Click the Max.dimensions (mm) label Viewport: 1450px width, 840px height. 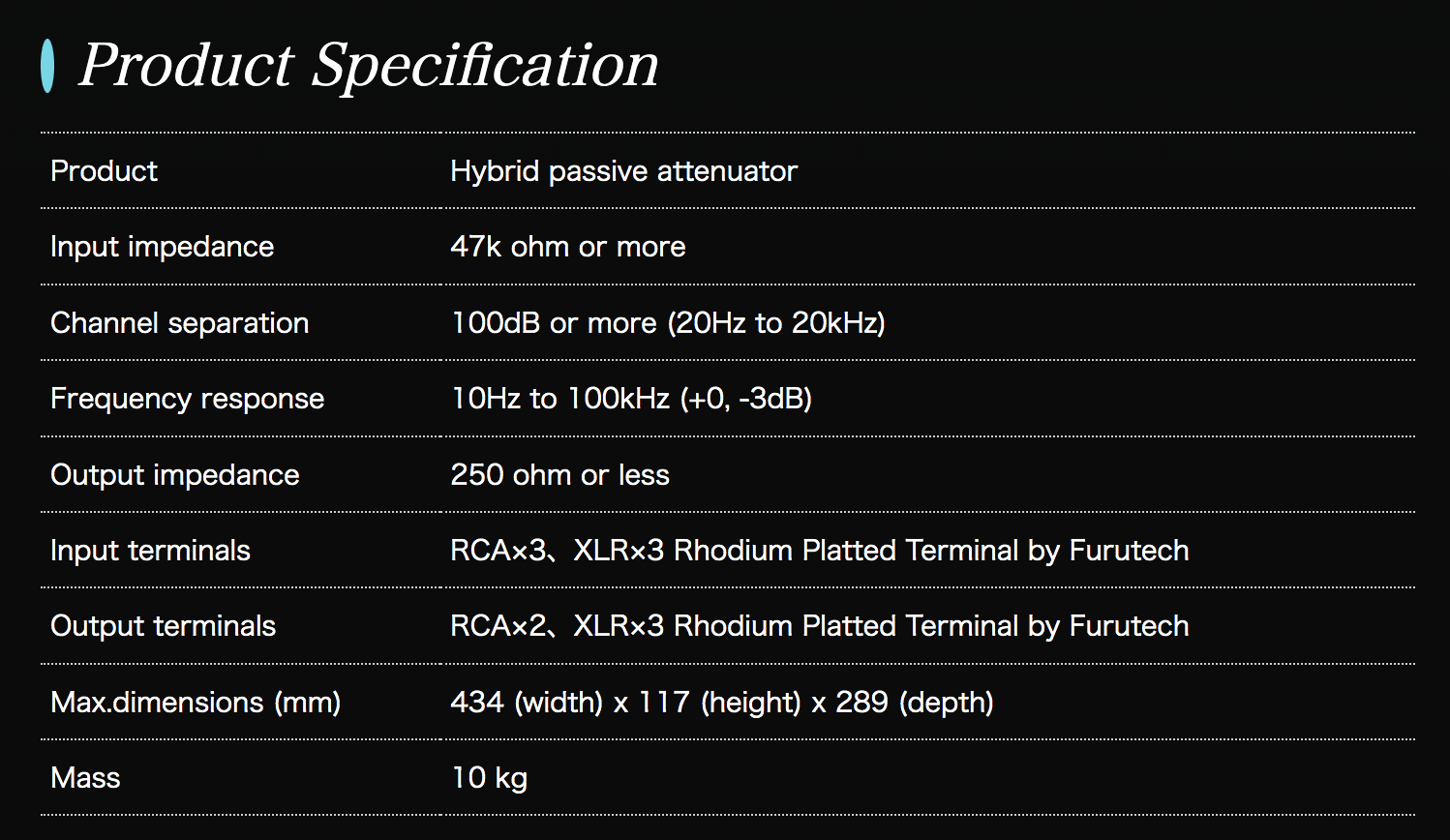[x=196, y=703]
